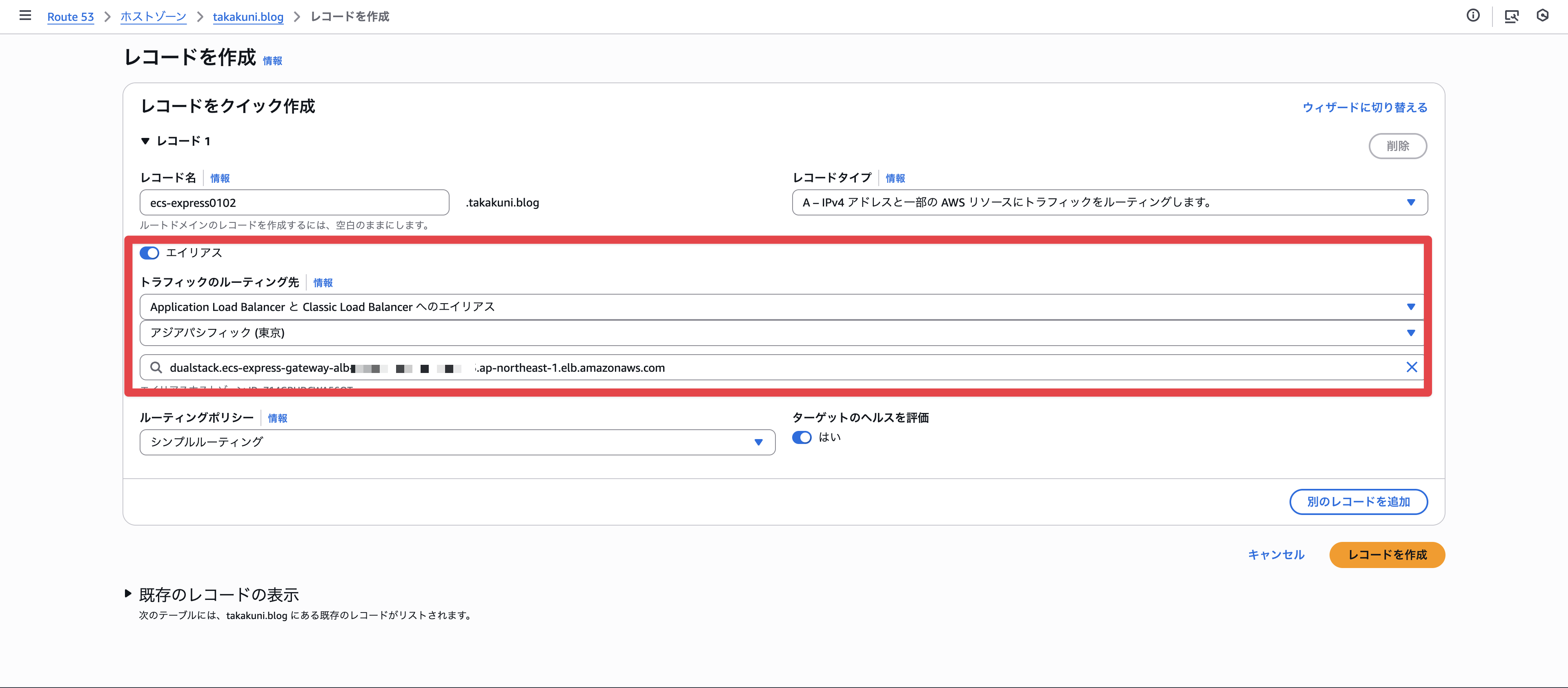Collapse the レコード 1 section
1568x688 pixels.
point(145,141)
